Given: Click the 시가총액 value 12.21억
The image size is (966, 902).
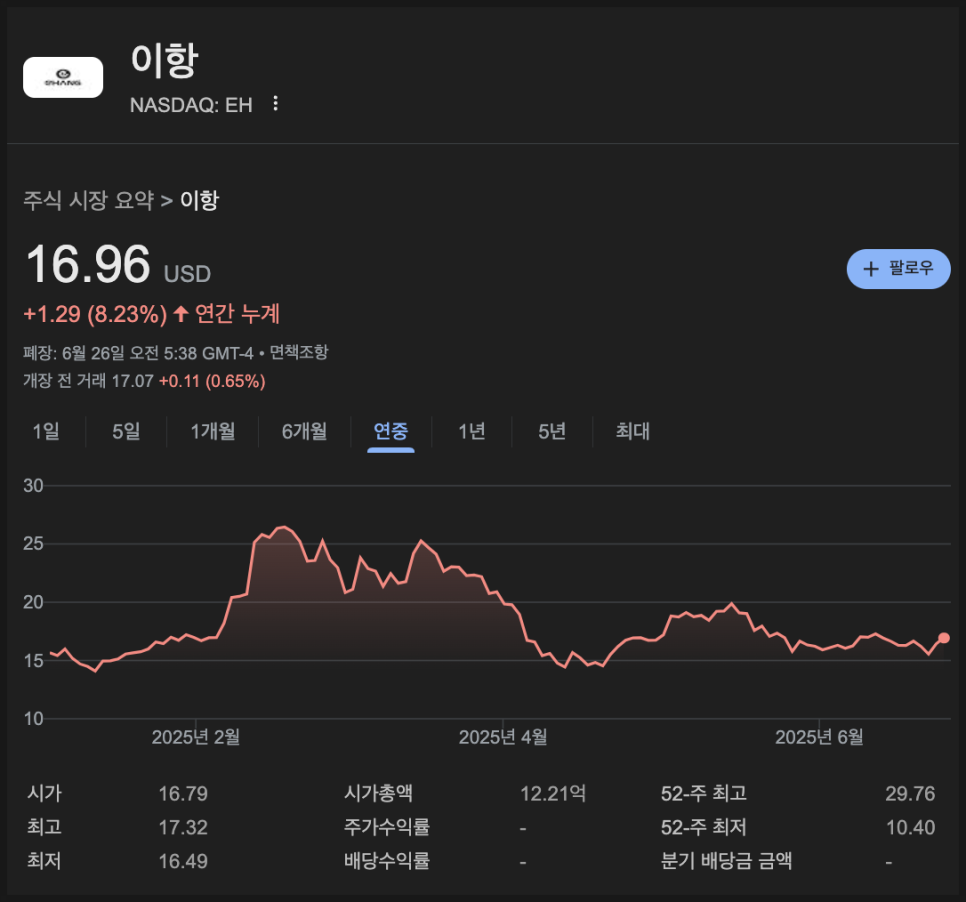Looking at the screenshot, I should (x=553, y=794).
